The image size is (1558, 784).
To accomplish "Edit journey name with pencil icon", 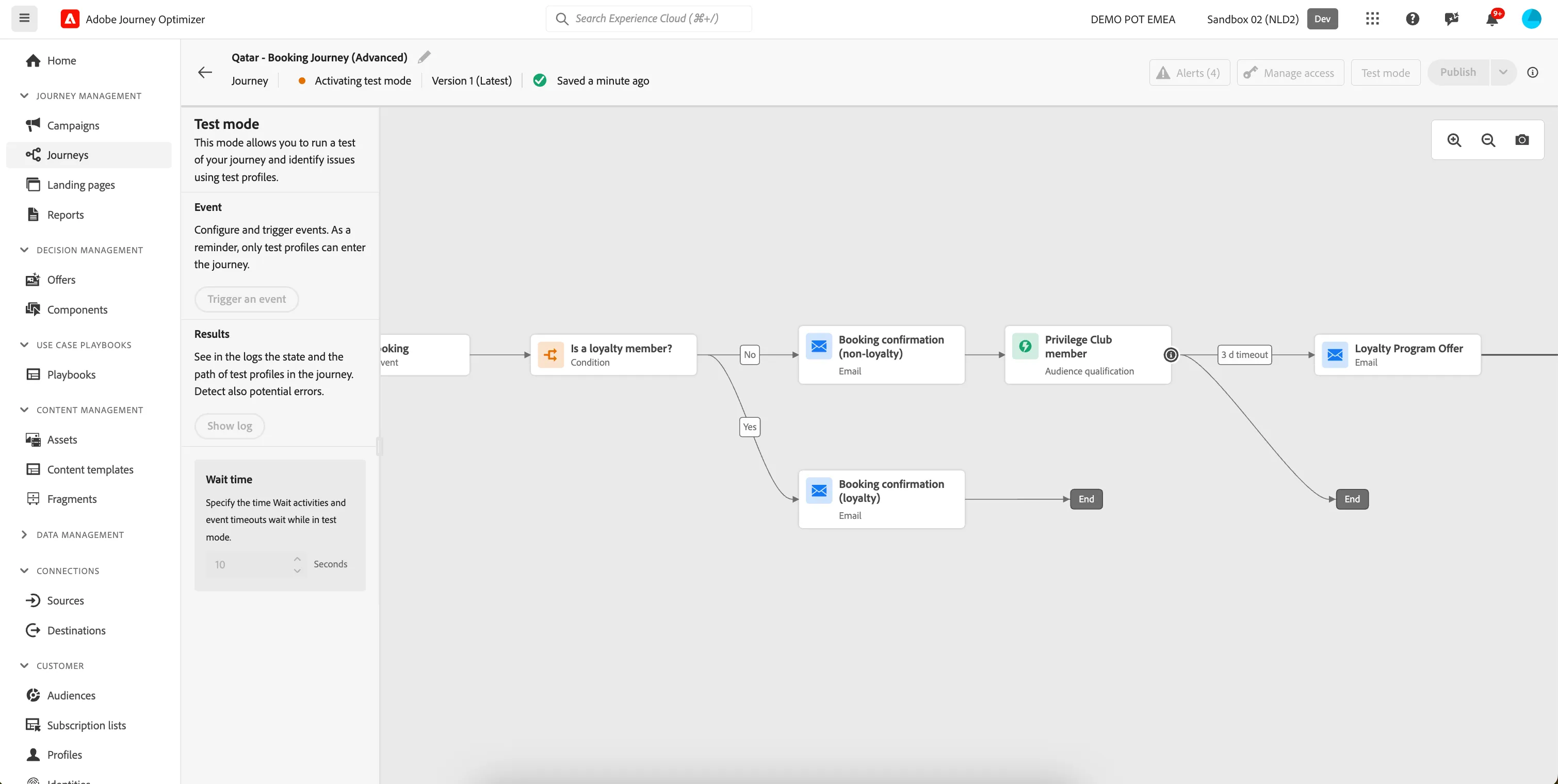I will (424, 57).
